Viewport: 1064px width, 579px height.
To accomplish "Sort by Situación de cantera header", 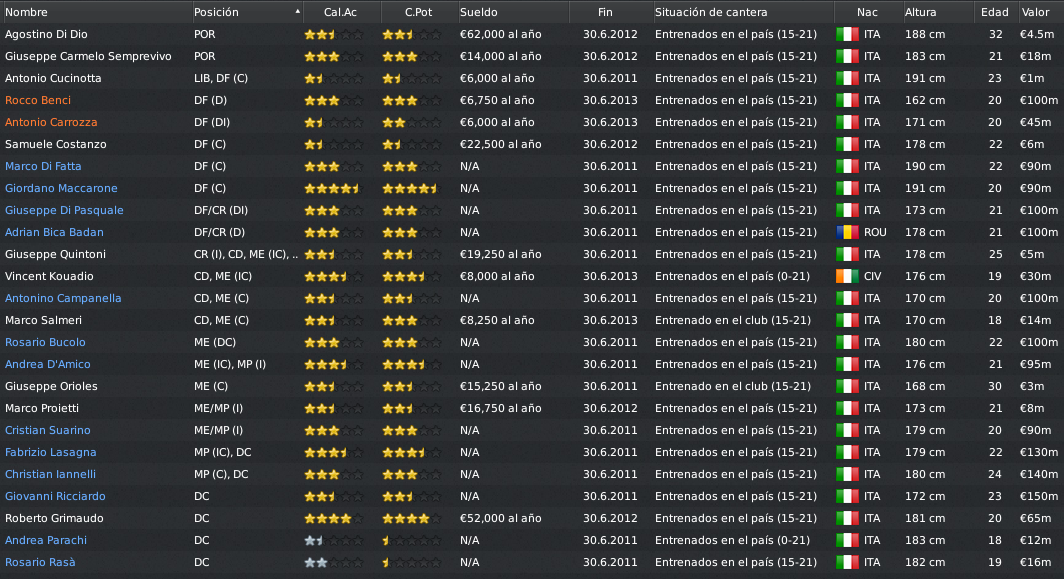I will click(x=710, y=12).
